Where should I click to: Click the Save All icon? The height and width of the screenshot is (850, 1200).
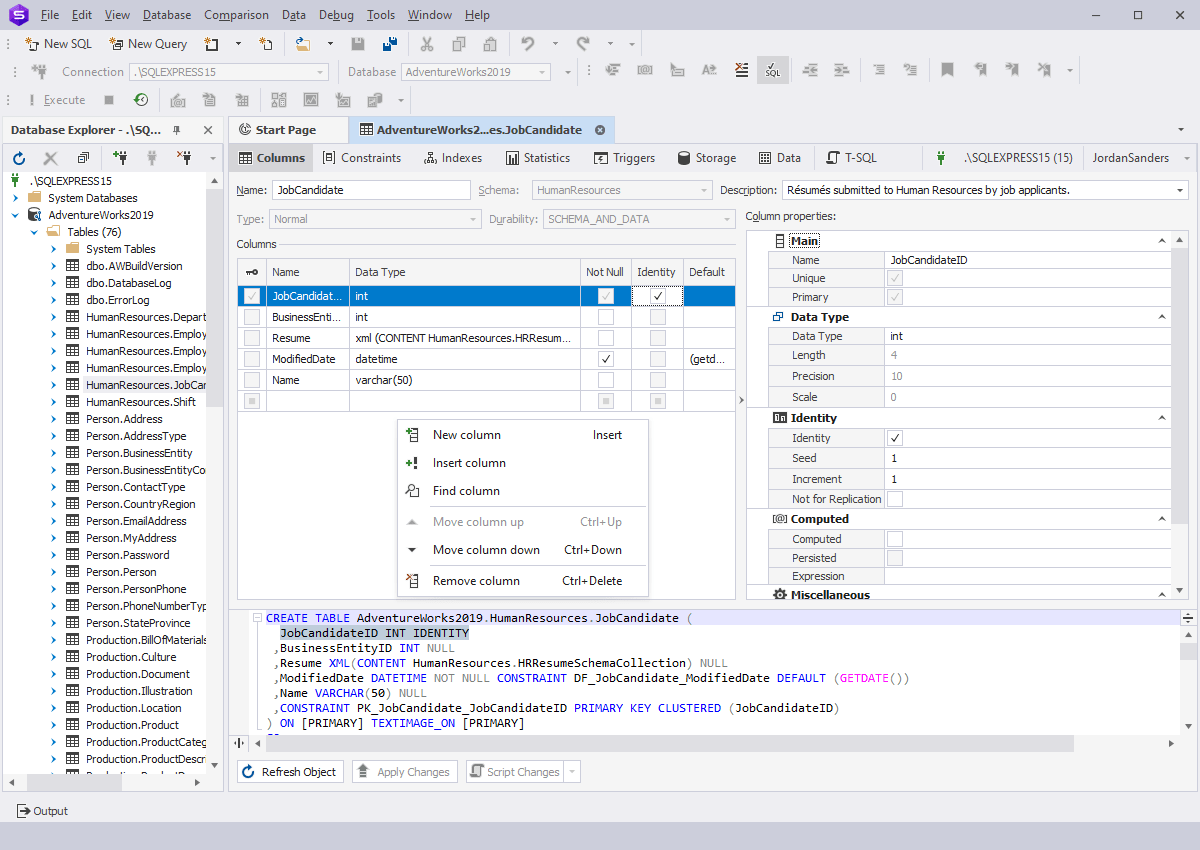389,44
